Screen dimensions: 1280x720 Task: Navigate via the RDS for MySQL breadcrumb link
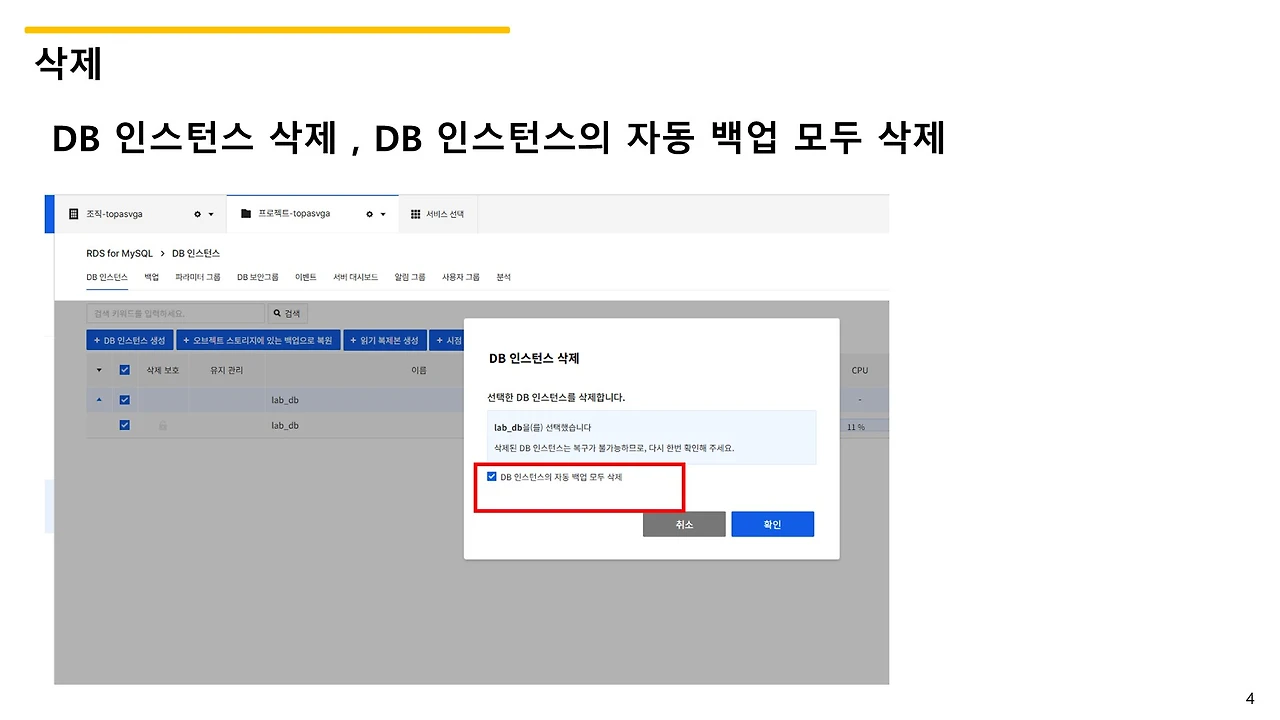pos(119,253)
